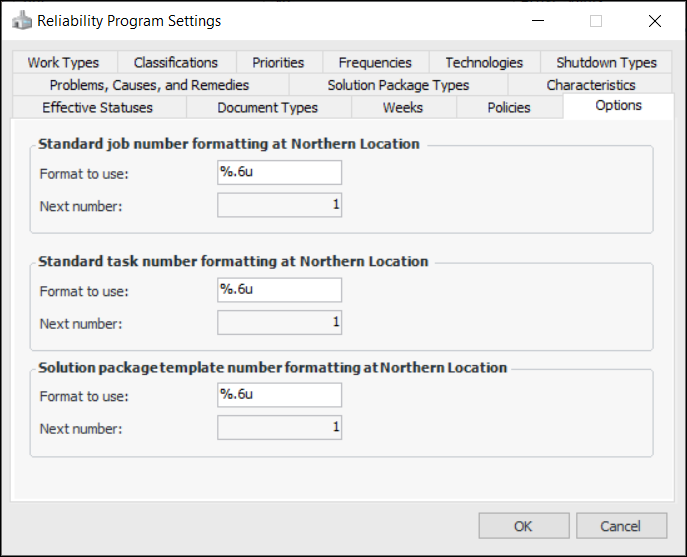The width and height of the screenshot is (687, 557).
Task: Click the standard task number format field
Action: [x=280, y=290]
